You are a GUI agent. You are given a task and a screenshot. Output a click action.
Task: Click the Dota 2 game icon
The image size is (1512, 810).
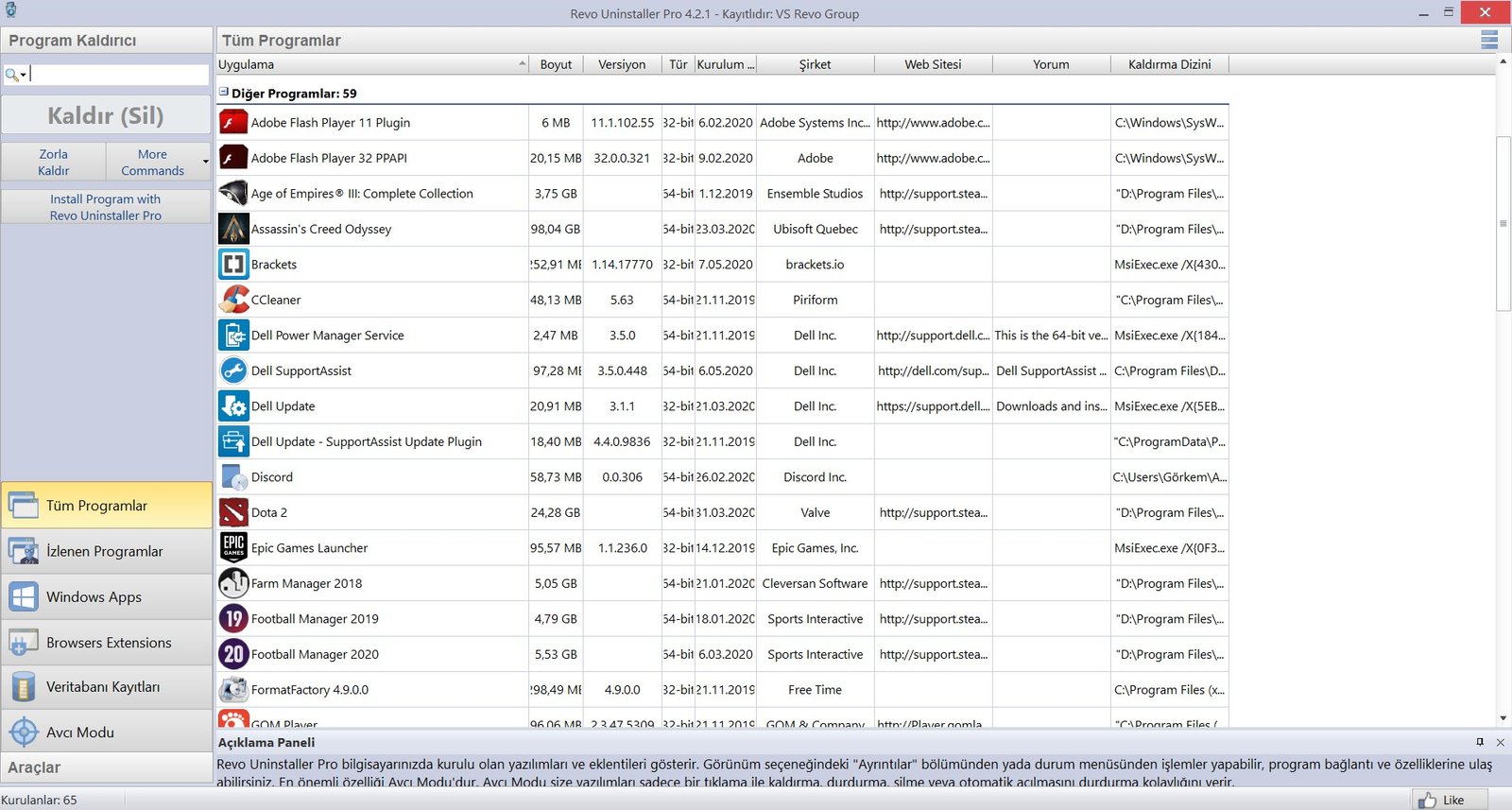point(233,512)
